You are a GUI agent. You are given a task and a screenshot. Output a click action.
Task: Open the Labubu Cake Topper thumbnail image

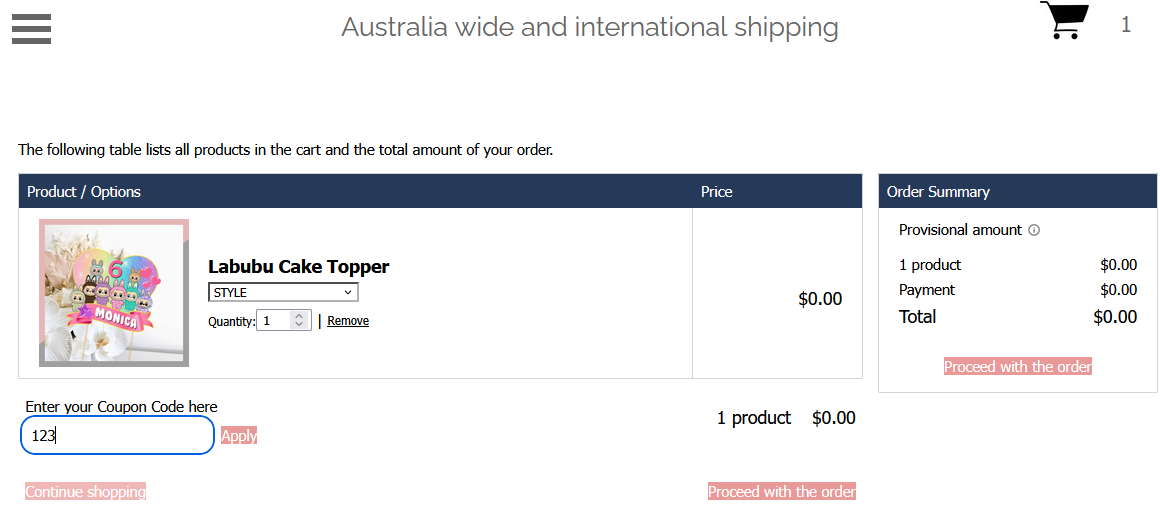point(114,293)
